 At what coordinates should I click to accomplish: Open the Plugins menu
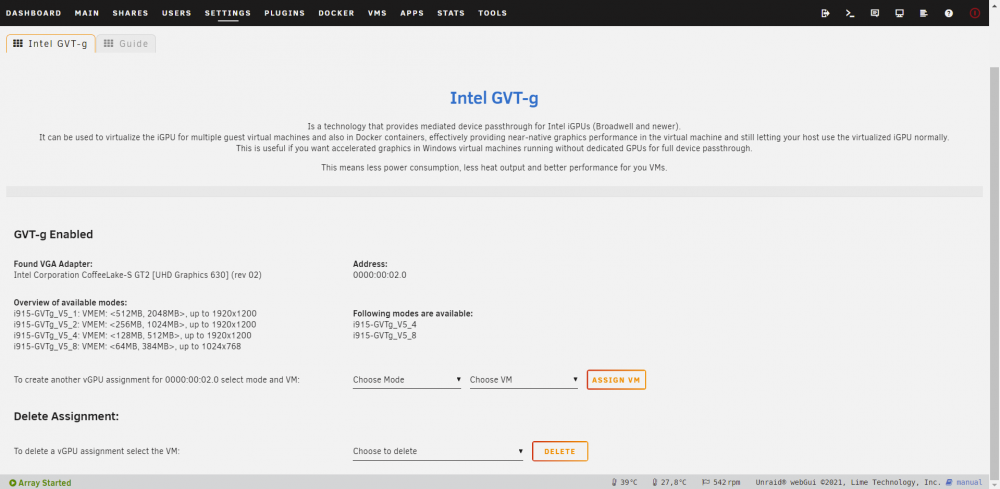[284, 13]
